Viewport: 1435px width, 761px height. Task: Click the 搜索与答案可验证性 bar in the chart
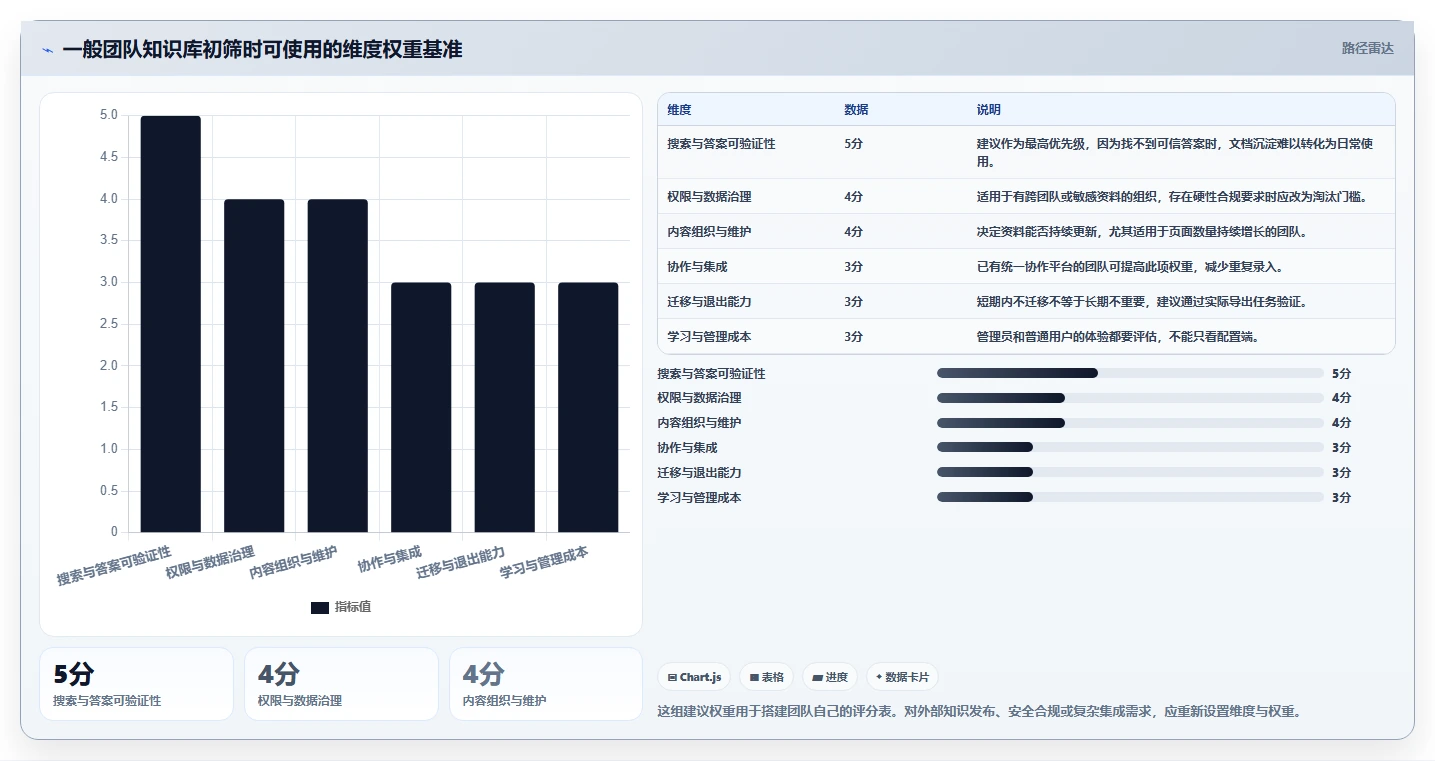pyautogui.click(x=170, y=324)
